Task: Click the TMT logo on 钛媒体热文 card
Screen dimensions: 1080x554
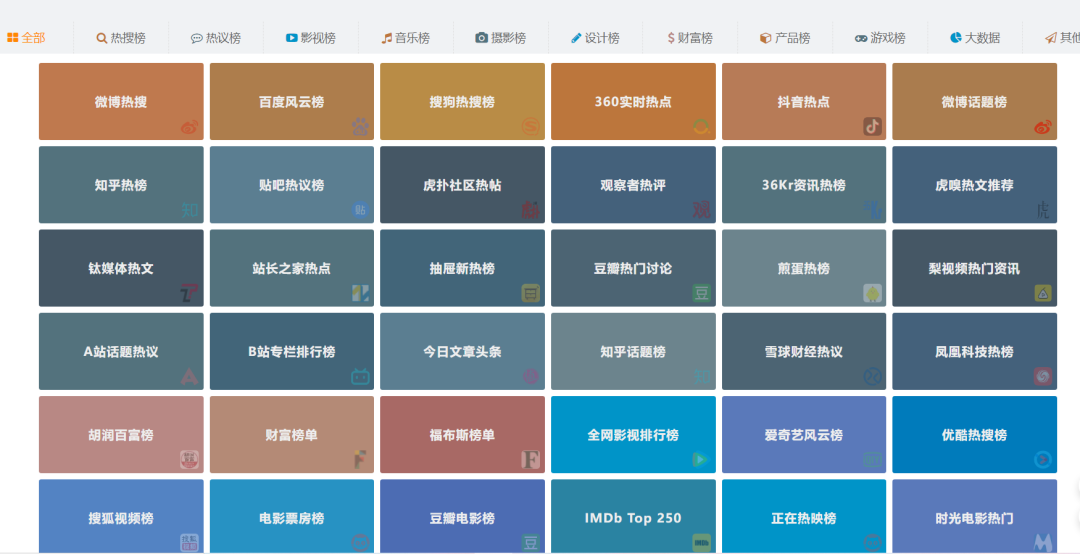Action: 189,294
